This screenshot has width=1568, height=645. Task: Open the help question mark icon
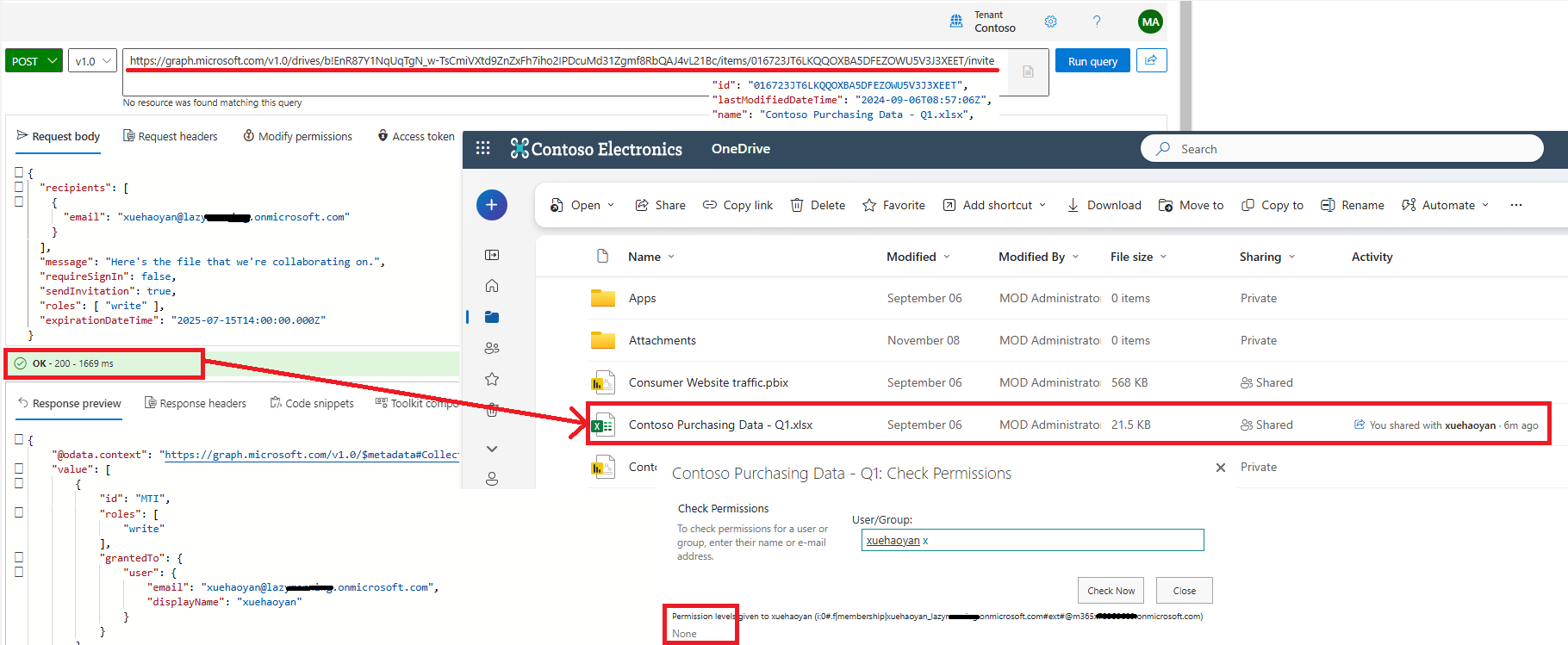click(1097, 22)
